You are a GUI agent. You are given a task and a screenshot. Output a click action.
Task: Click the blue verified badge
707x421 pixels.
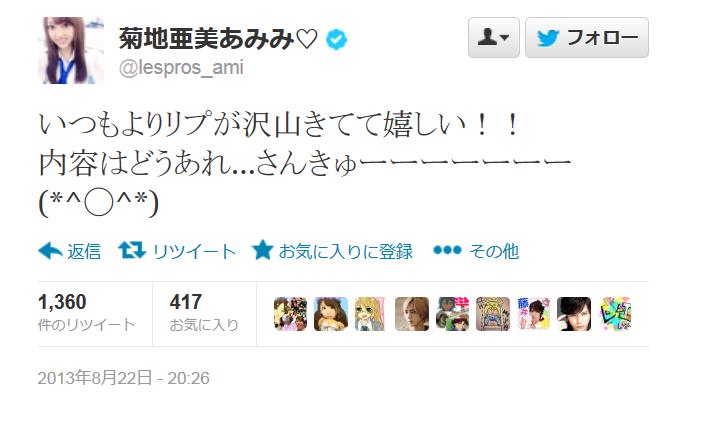click(336, 40)
